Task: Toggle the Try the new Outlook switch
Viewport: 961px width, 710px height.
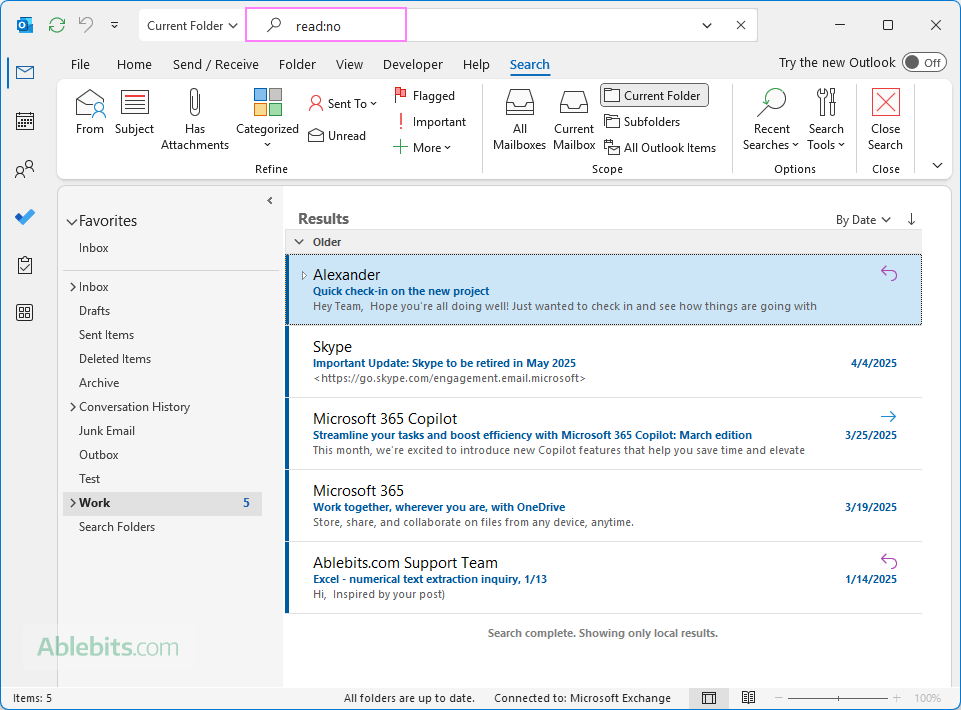Action: point(923,63)
